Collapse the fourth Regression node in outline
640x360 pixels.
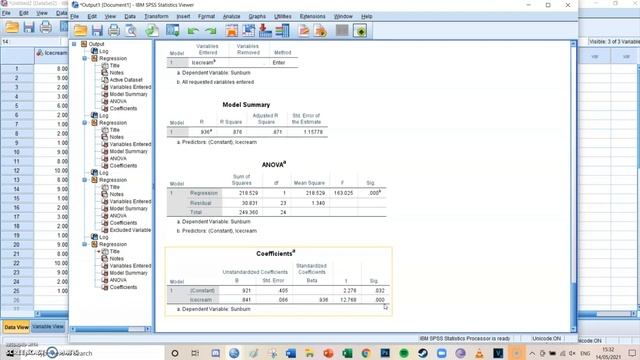point(85,244)
